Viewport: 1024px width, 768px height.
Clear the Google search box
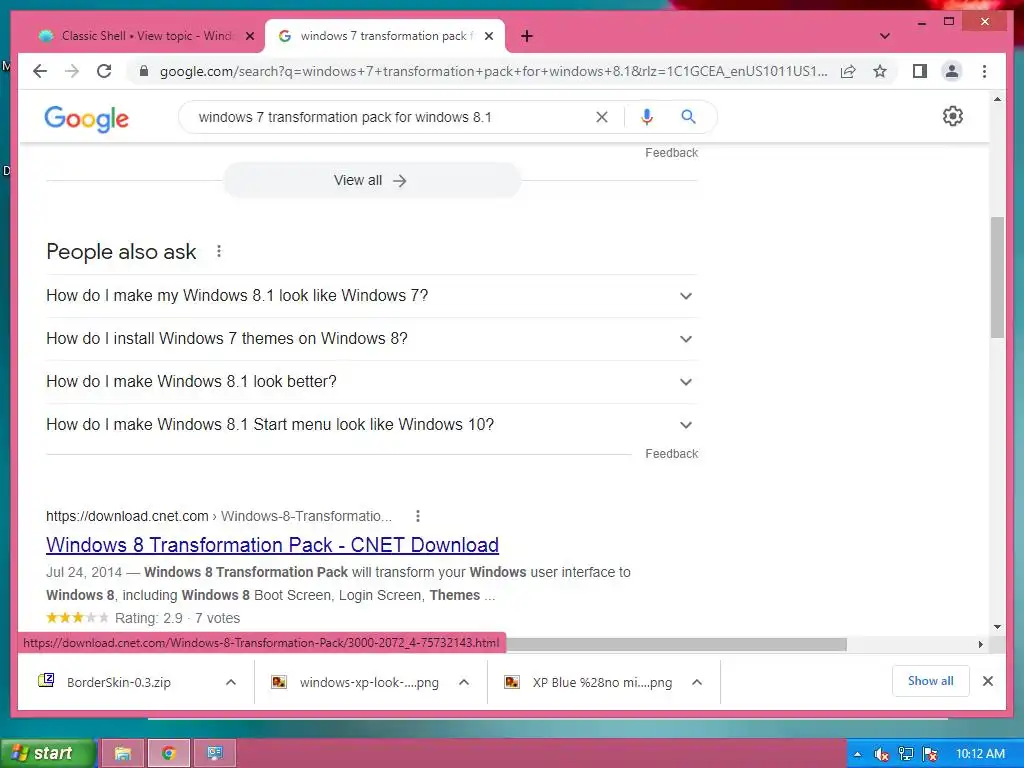coord(601,117)
